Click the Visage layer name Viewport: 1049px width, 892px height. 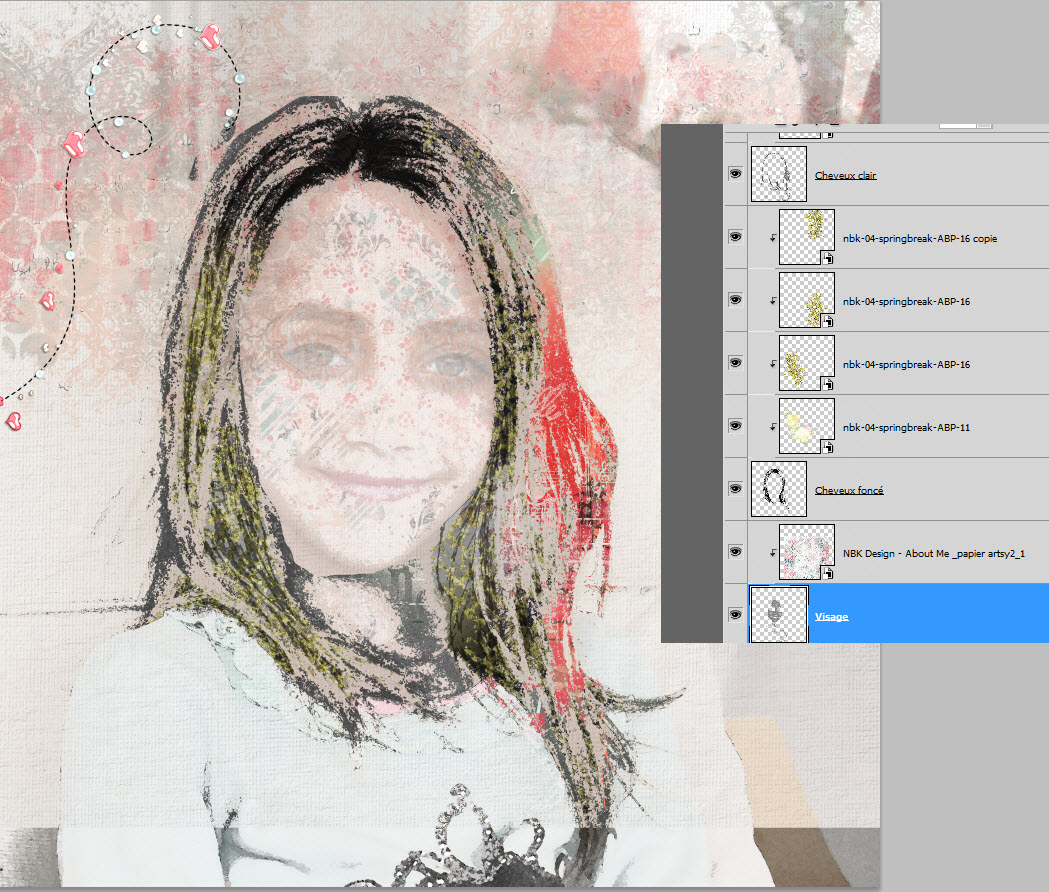[x=831, y=616]
